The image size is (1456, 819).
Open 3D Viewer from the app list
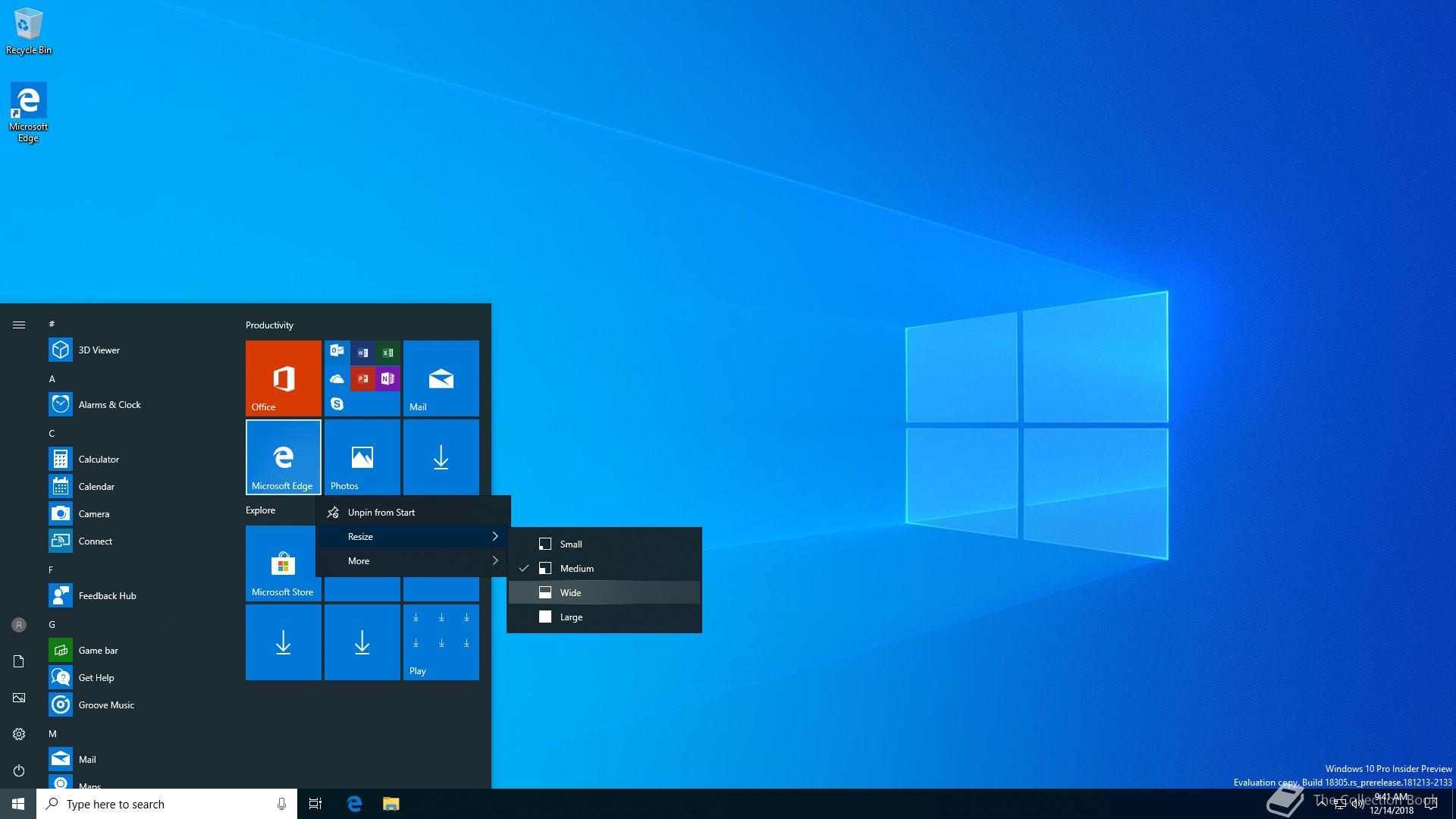(x=99, y=350)
